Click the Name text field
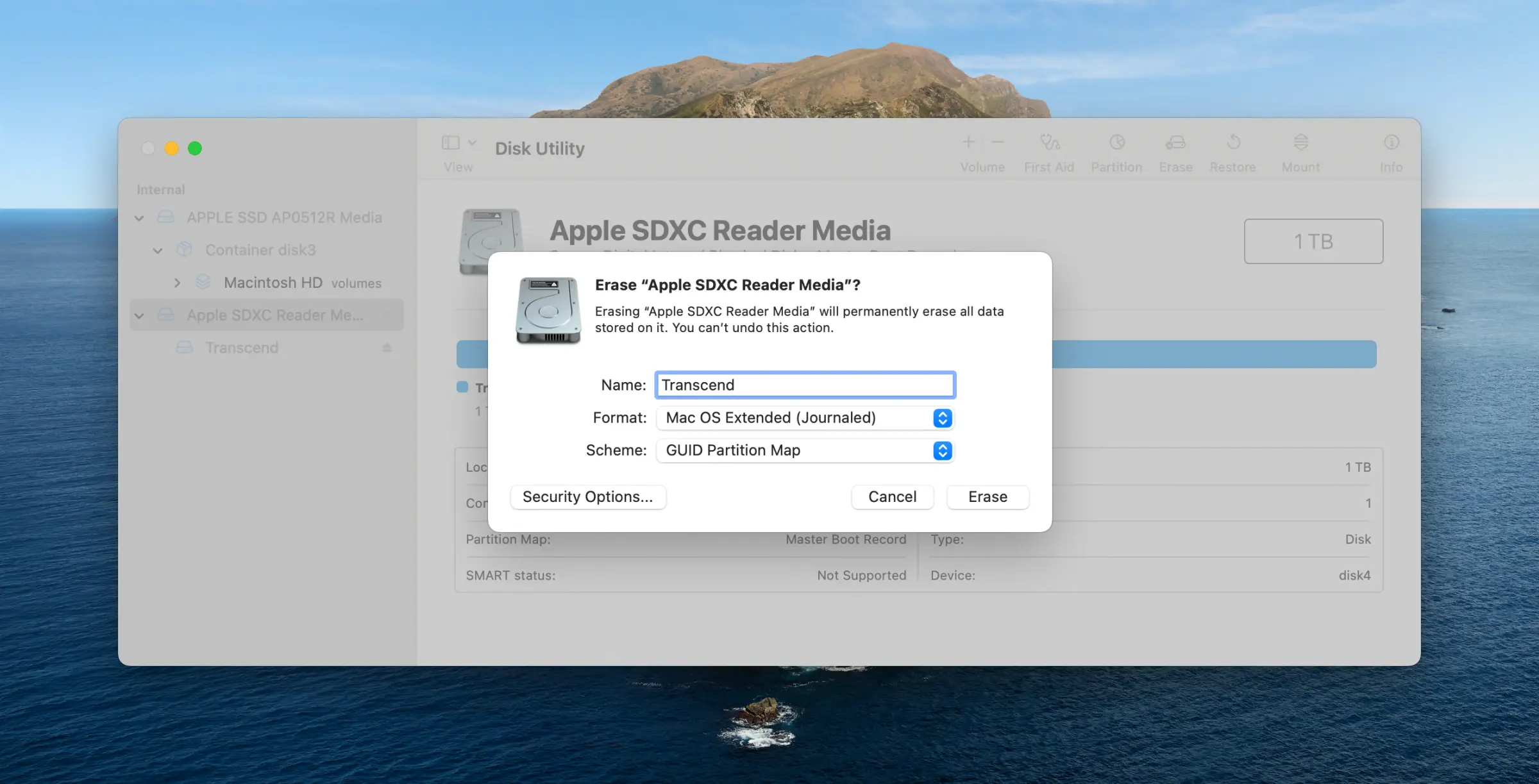 click(805, 385)
